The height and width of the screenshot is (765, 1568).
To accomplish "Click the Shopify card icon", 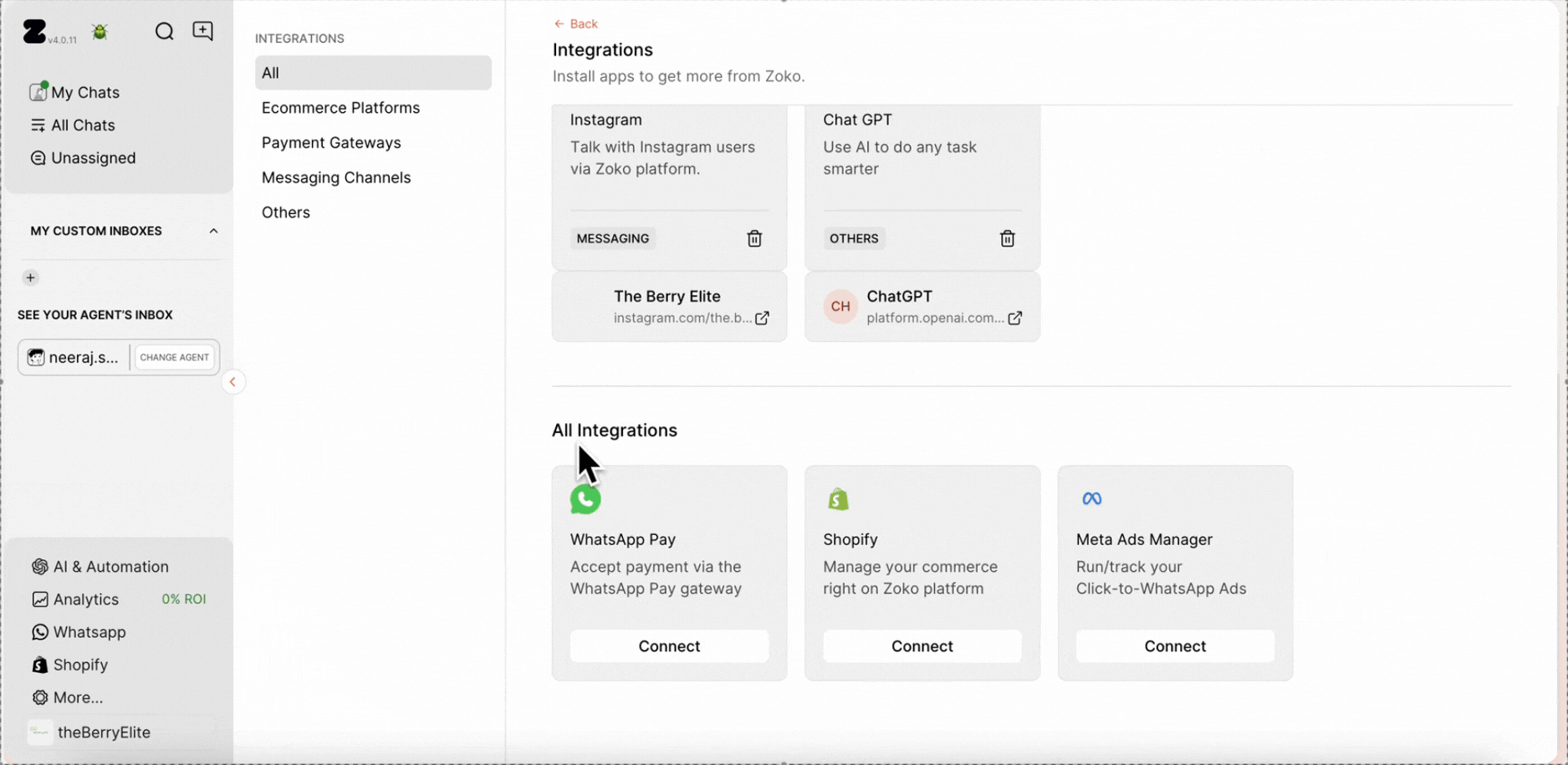I will (x=838, y=499).
